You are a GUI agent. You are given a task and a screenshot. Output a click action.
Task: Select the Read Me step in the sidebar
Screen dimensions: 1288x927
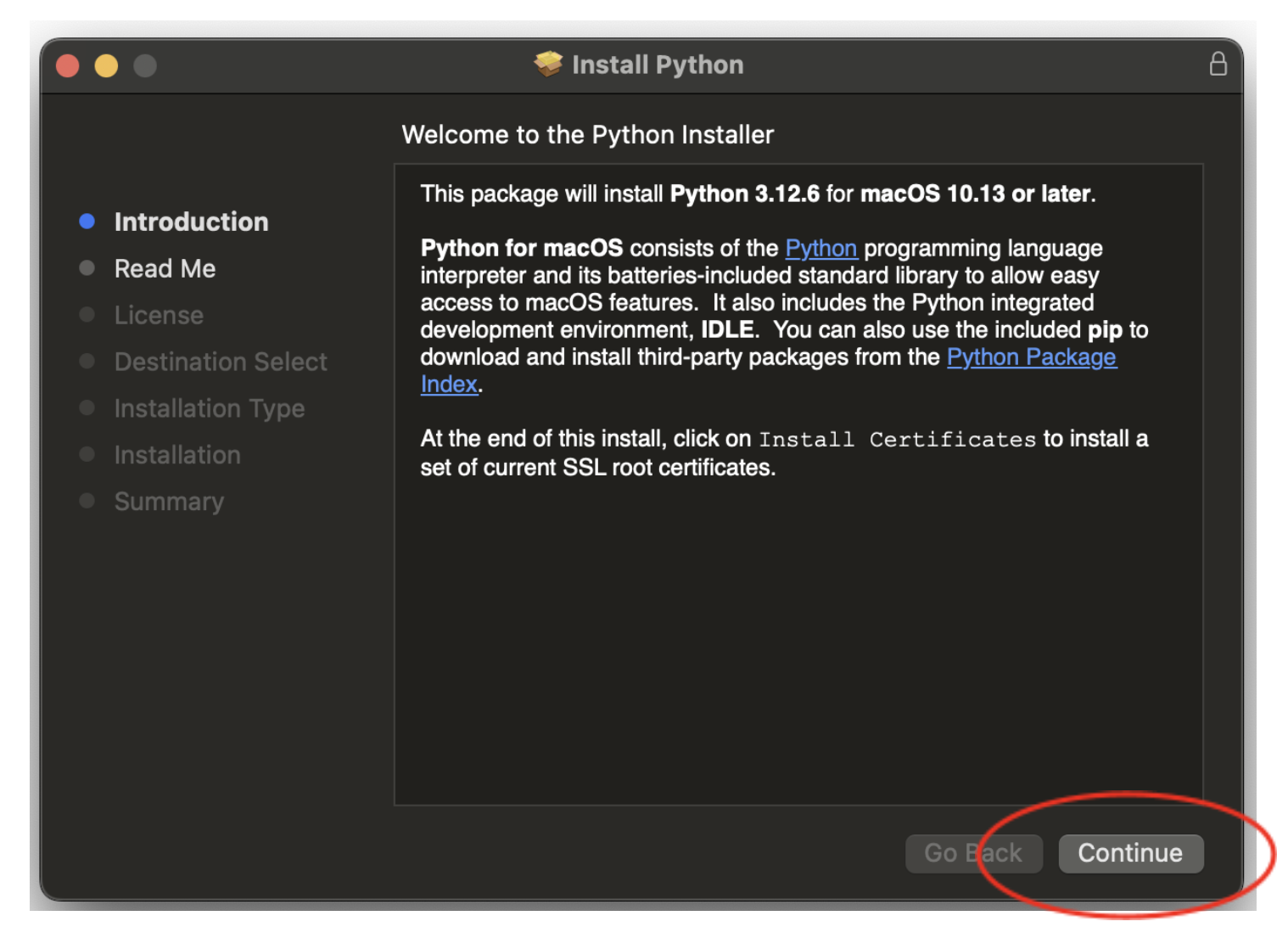(165, 268)
